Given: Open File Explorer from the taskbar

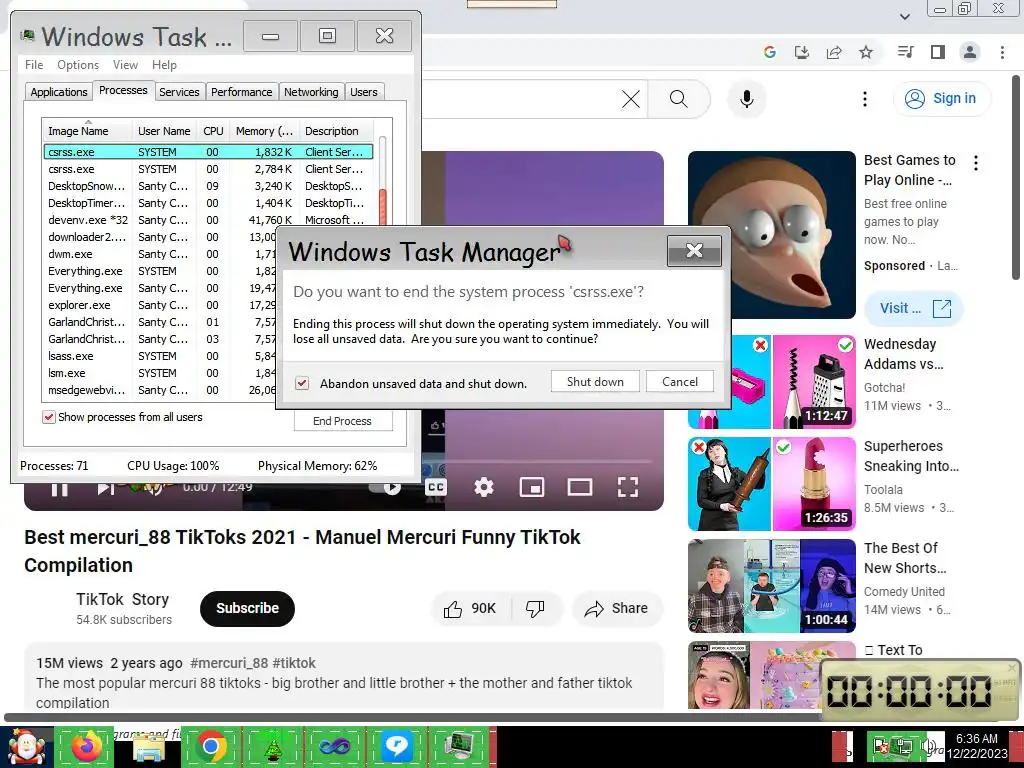Looking at the screenshot, I should tap(149, 746).
